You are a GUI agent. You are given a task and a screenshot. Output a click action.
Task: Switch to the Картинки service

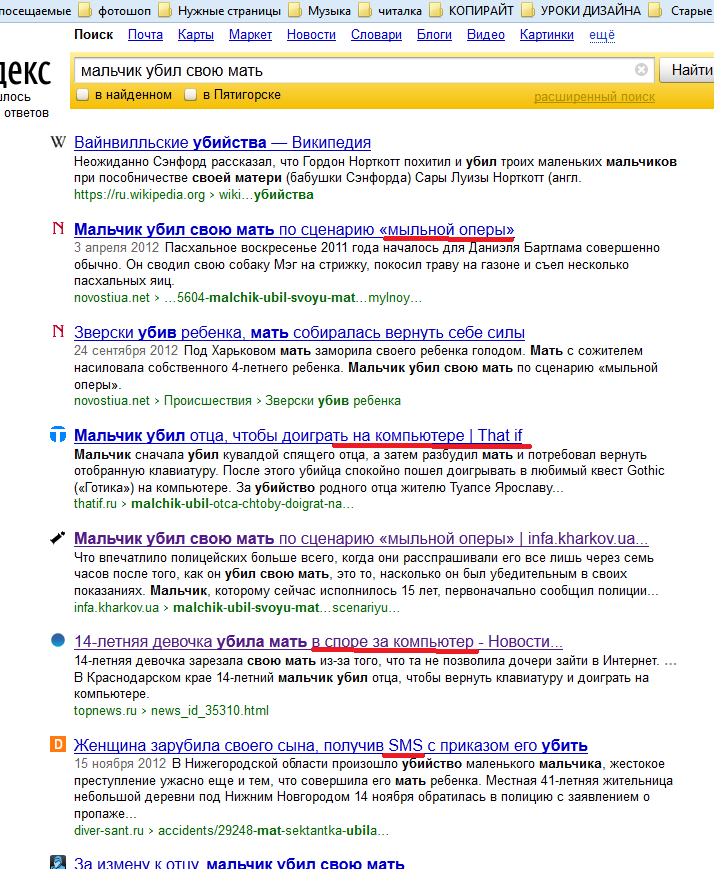(x=547, y=34)
